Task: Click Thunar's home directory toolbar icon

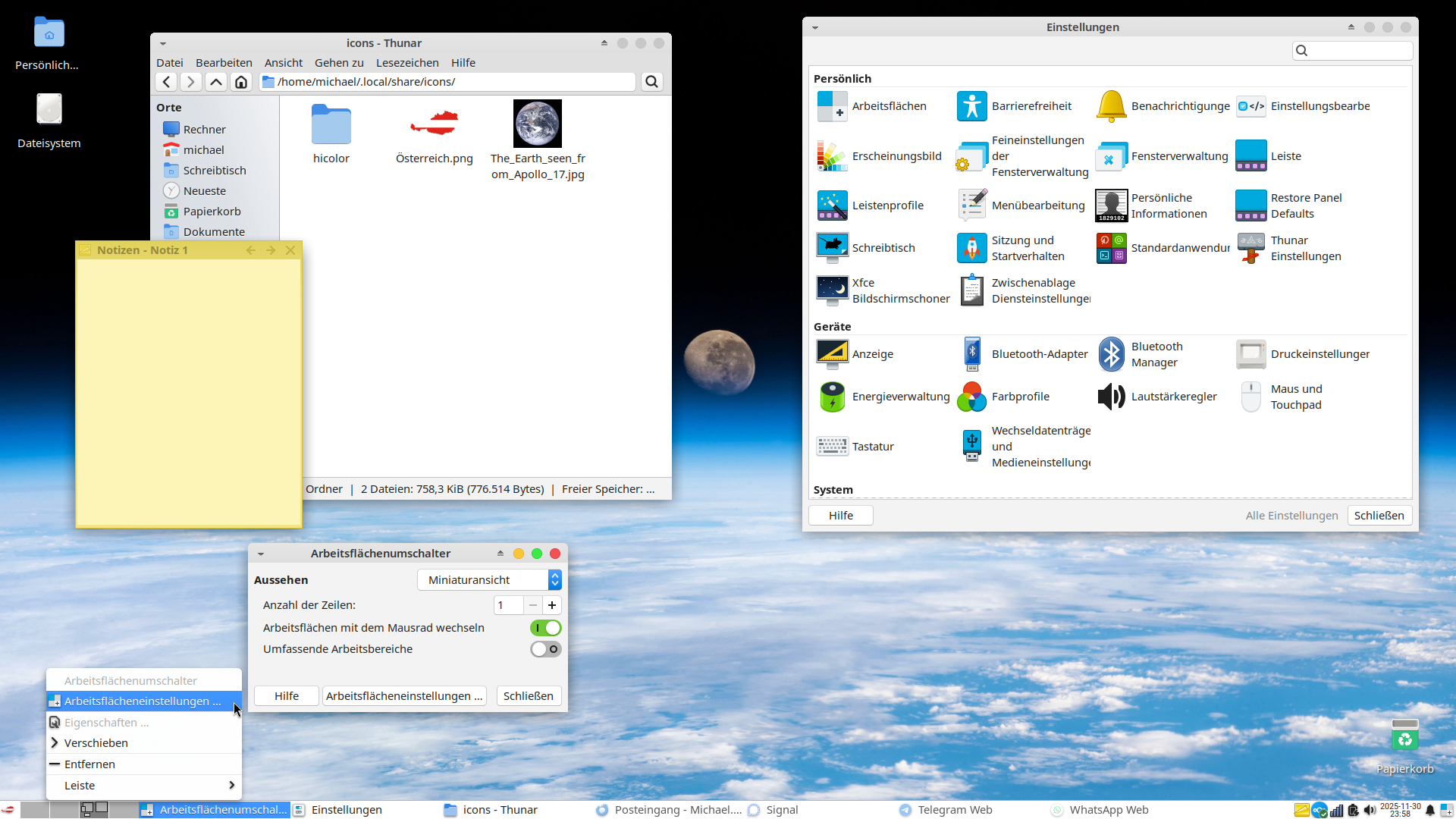Action: click(x=241, y=82)
